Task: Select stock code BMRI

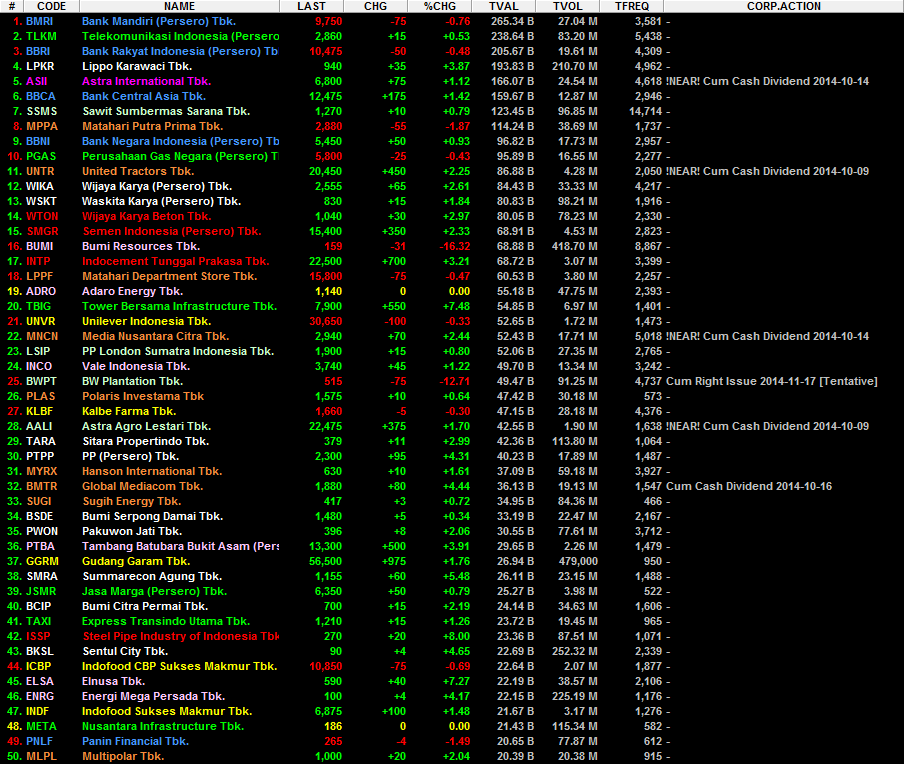Action: click(39, 21)
